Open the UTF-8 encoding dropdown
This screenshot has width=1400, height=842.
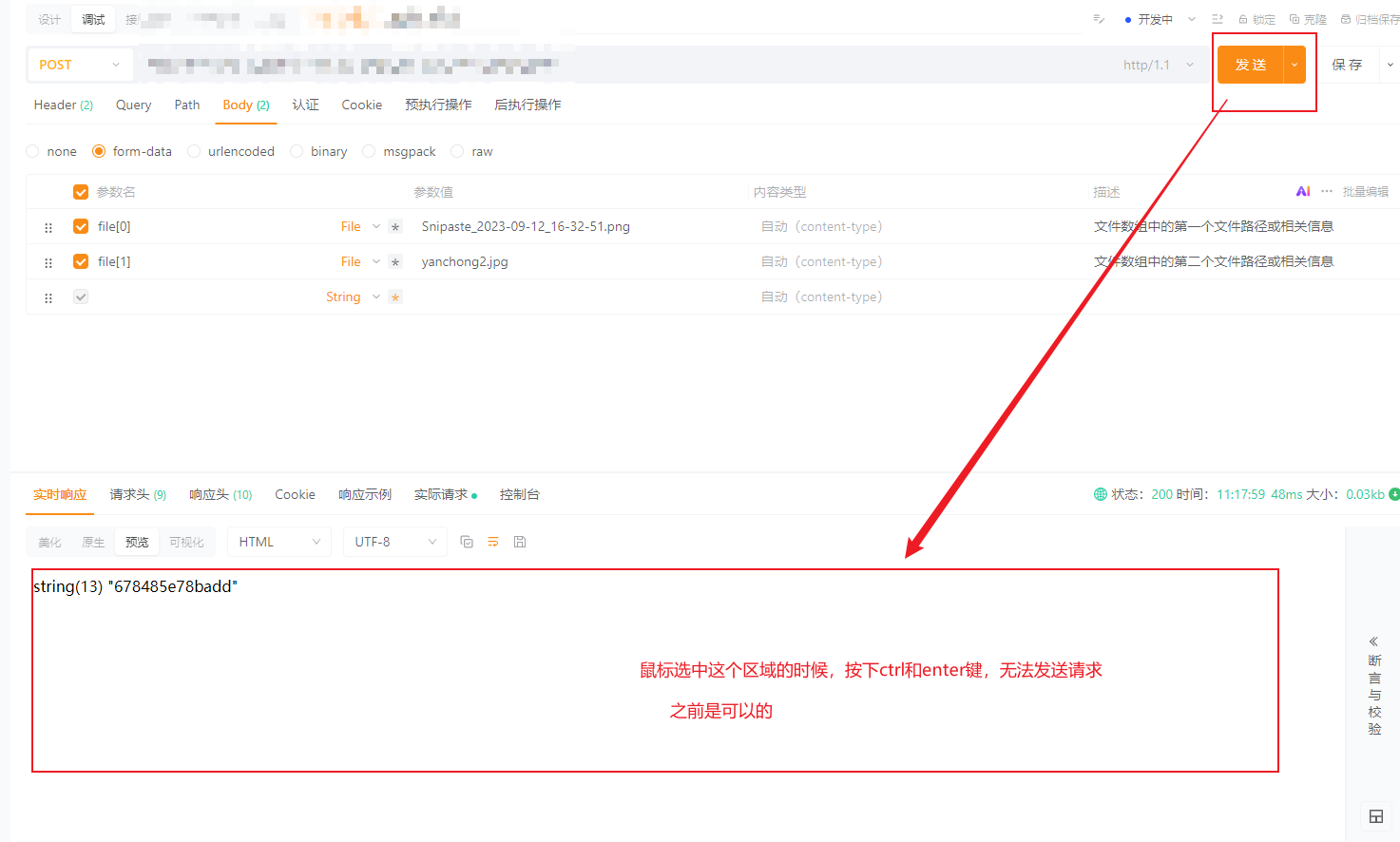click(x=395, y=542)
